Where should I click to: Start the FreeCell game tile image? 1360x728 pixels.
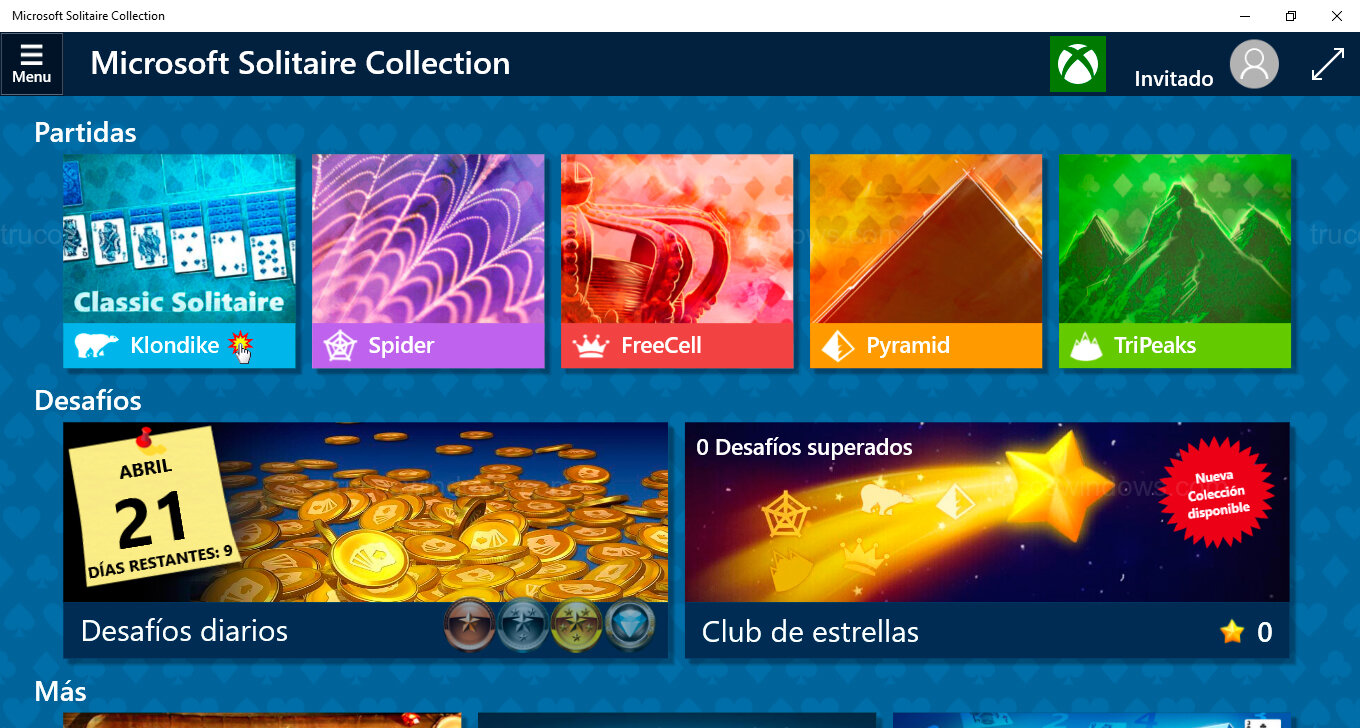[677, 238]
